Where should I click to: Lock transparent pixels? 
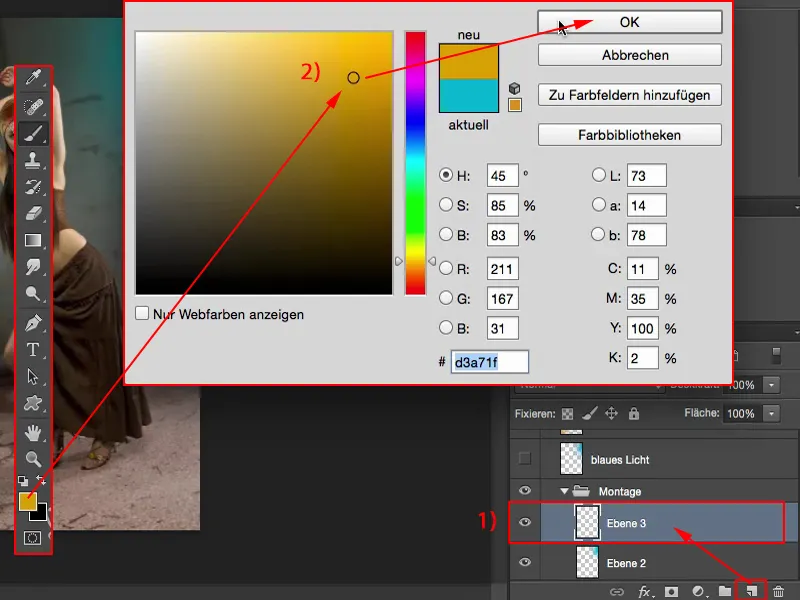(567, 414)
